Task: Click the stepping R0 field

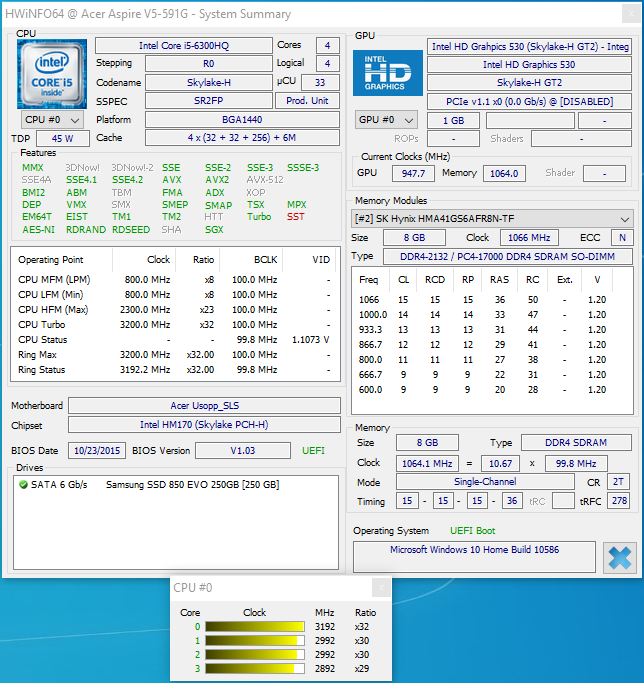Action: coord(209,64)
